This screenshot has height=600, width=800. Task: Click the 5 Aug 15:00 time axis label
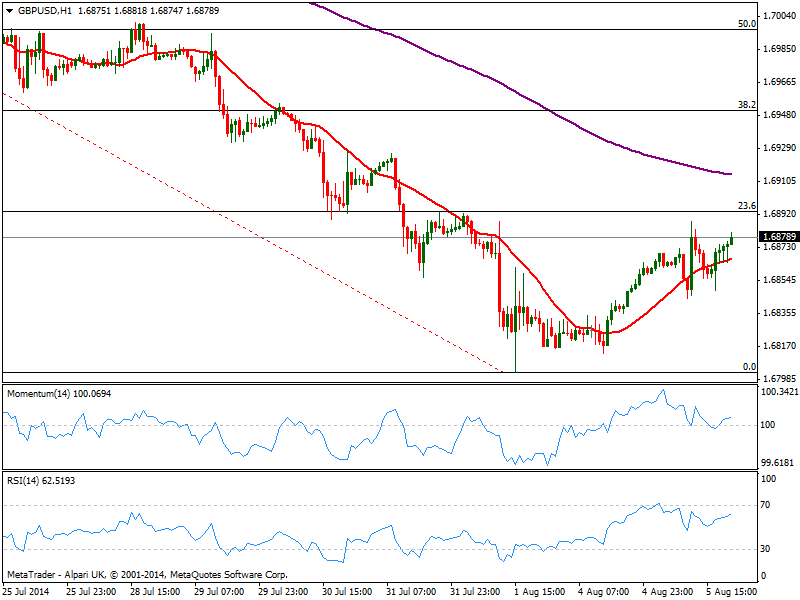point(732,591)
